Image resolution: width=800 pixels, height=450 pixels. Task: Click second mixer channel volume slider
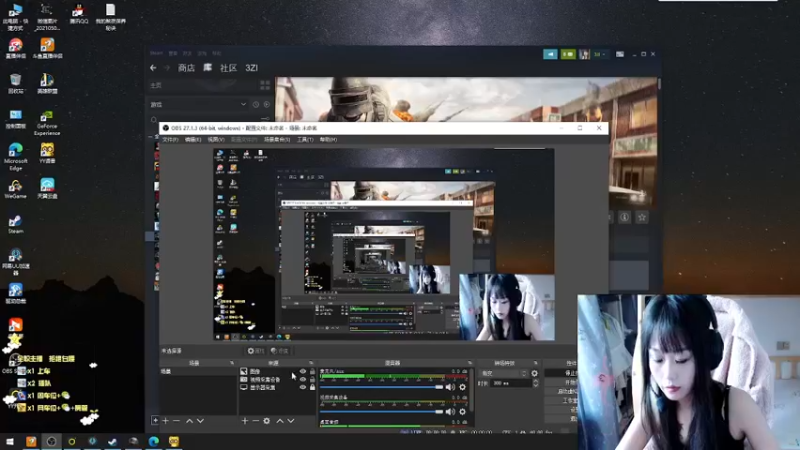[381, 412]
